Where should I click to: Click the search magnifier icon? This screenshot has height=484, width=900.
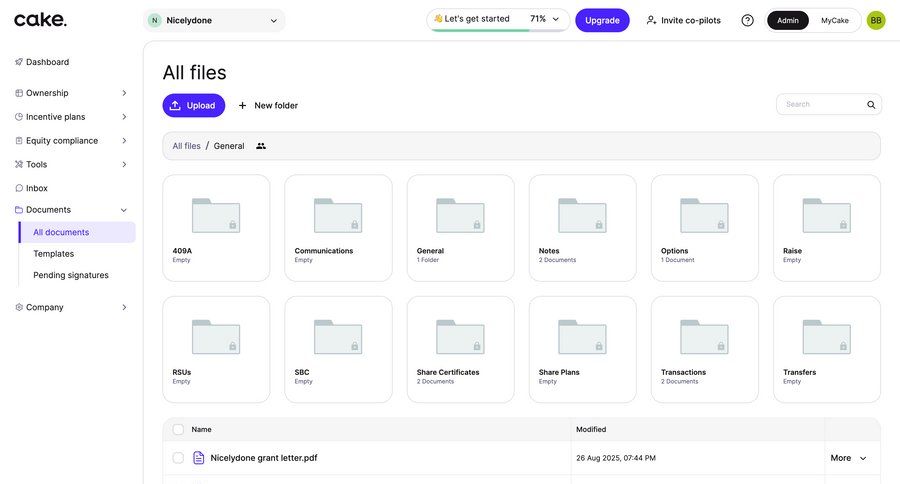[x=871, y=104]
